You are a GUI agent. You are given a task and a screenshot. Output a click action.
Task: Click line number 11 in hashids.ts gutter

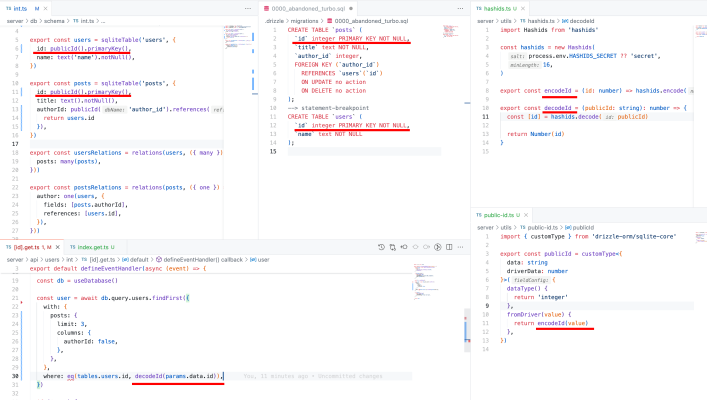coord(486,117)
